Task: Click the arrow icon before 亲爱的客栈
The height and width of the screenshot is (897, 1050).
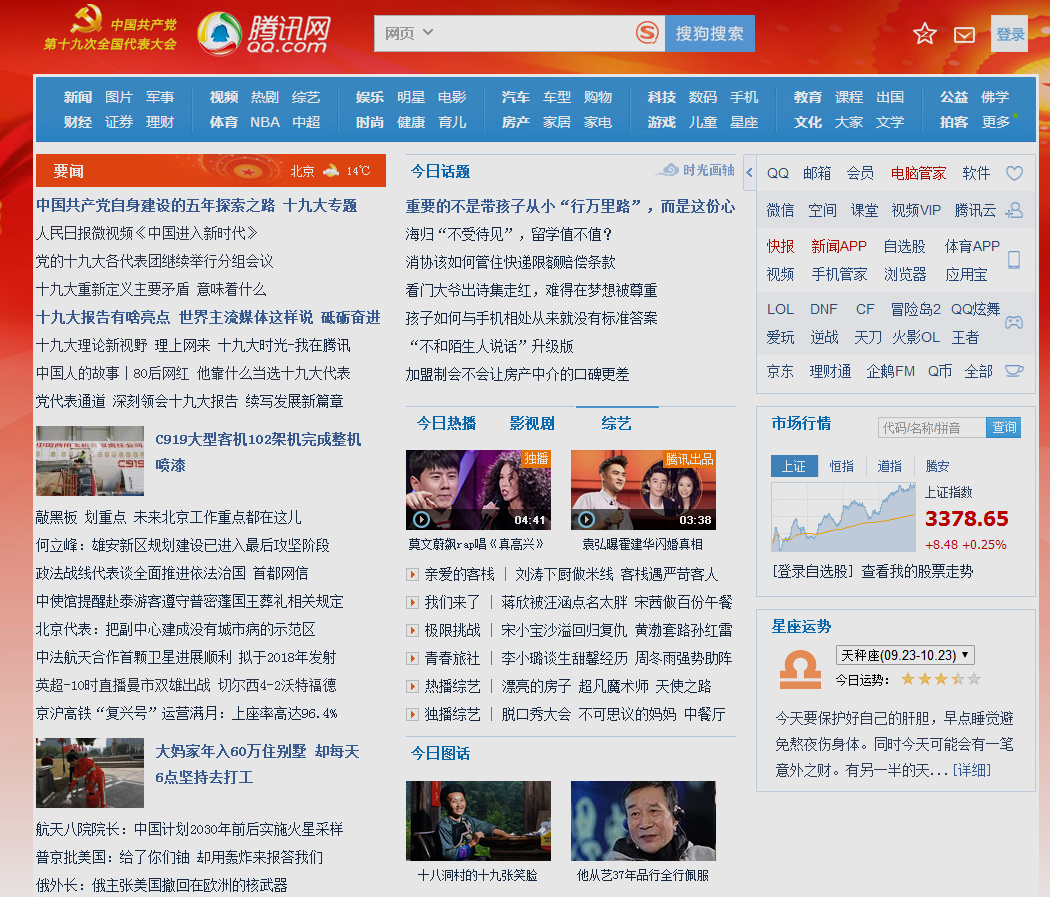Action: (x=412, y=574)
